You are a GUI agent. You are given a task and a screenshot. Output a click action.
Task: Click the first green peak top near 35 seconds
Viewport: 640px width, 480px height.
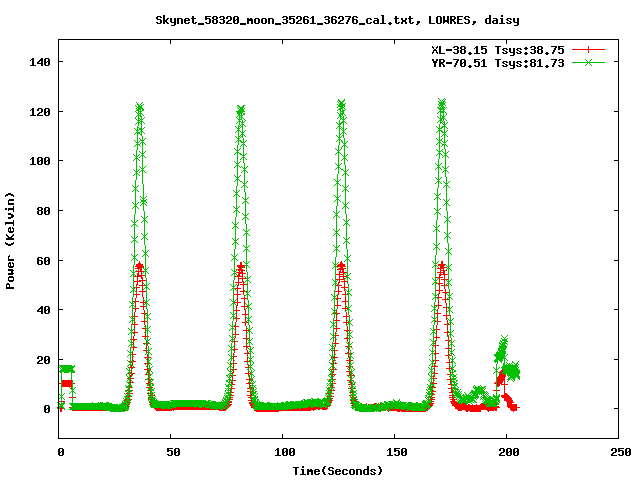140,108
